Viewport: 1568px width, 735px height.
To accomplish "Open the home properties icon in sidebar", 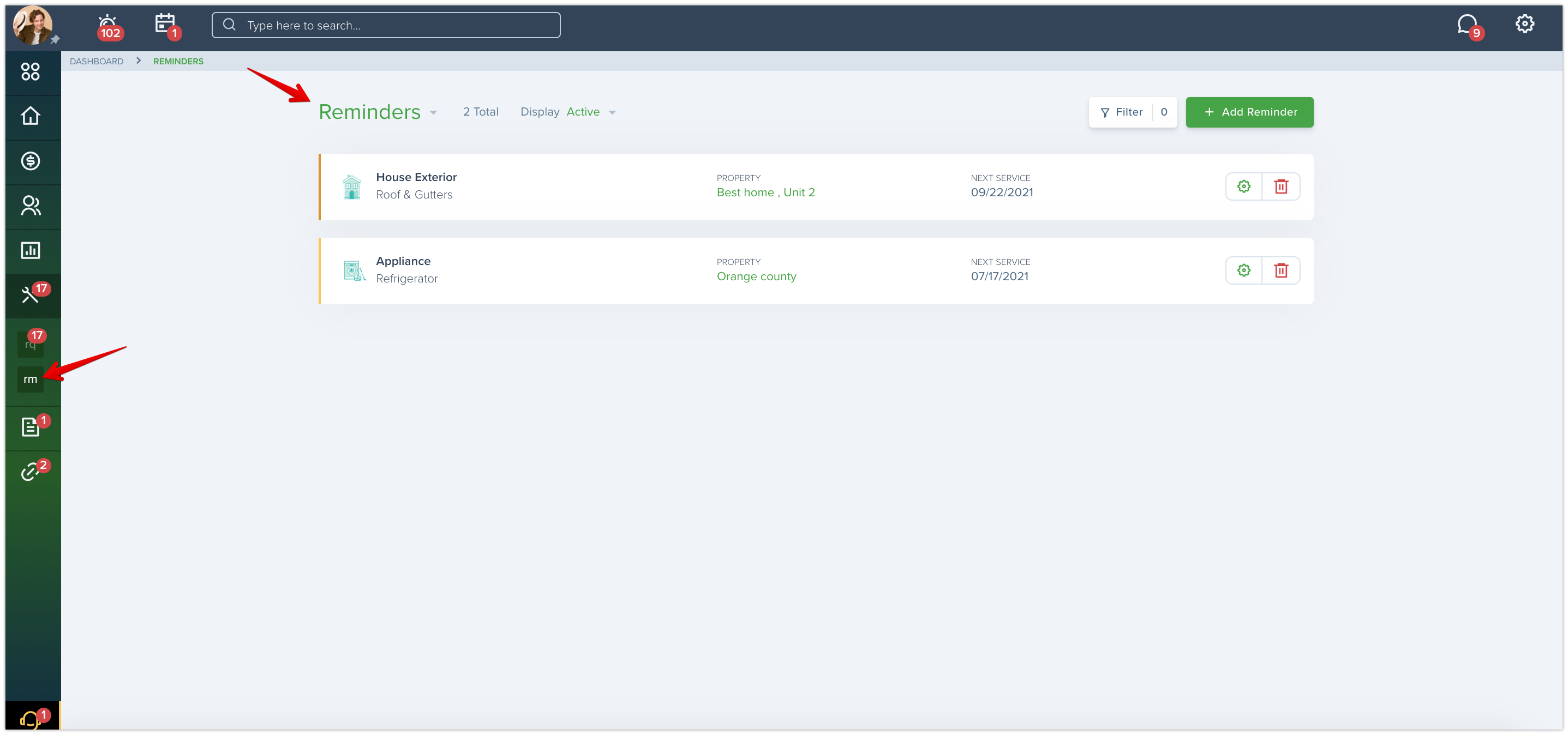I will tap(31, 116).
